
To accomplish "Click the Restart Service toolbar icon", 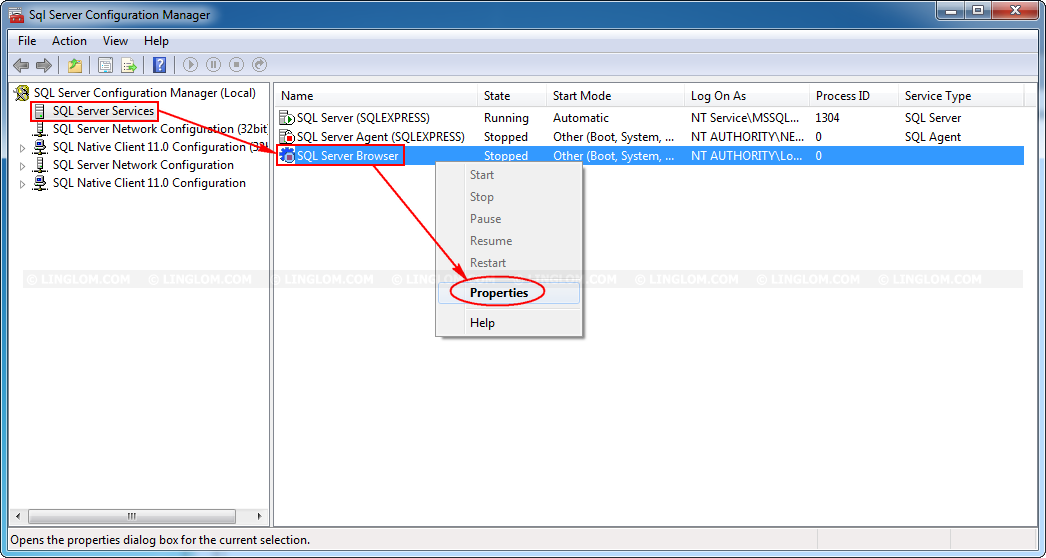I will [x=259, y=65].
